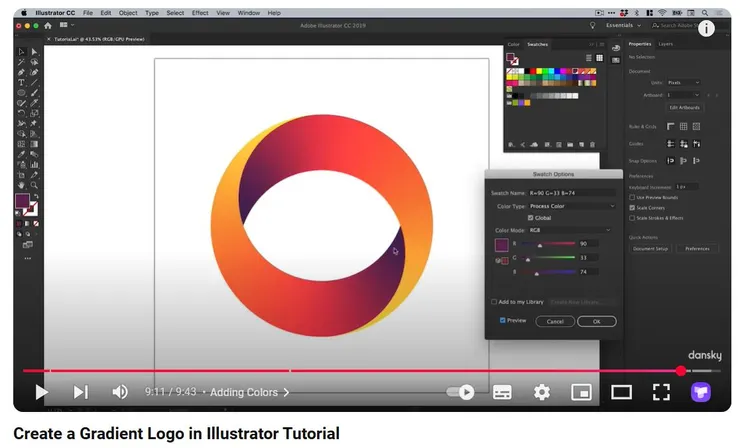
Task: Click the Document Setup button
Action: pyautogui.click(x=650, y=249)
